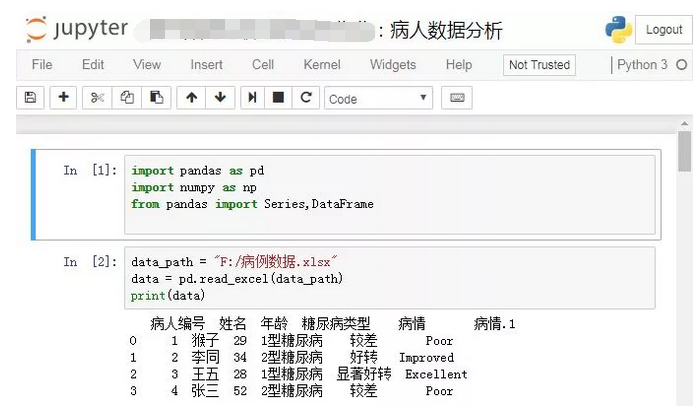699x409 pixels.
Task: Click the 年龄 column header in output
Action: coord(274,323)
